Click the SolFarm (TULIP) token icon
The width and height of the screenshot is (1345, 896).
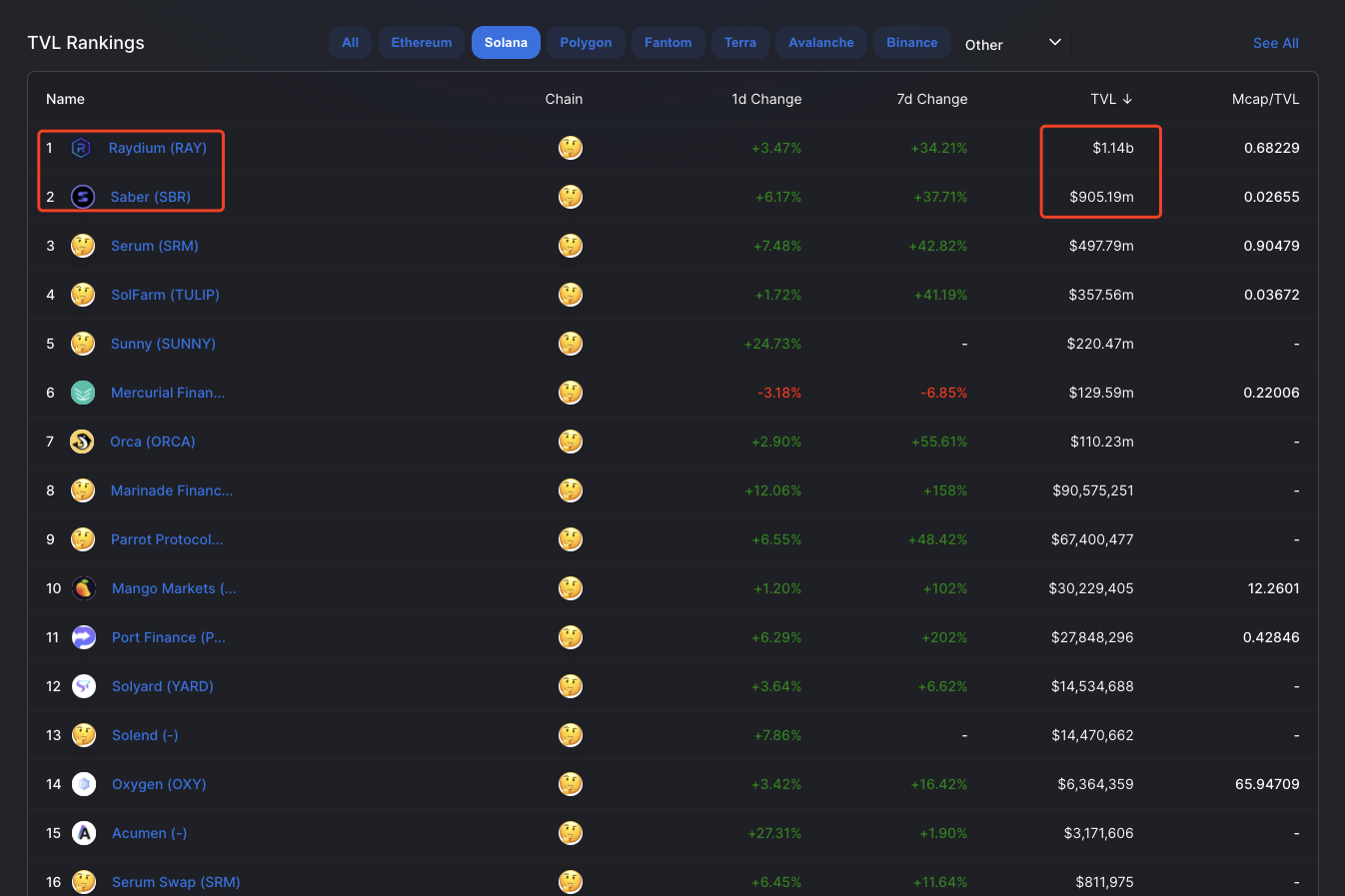(83, 295)
